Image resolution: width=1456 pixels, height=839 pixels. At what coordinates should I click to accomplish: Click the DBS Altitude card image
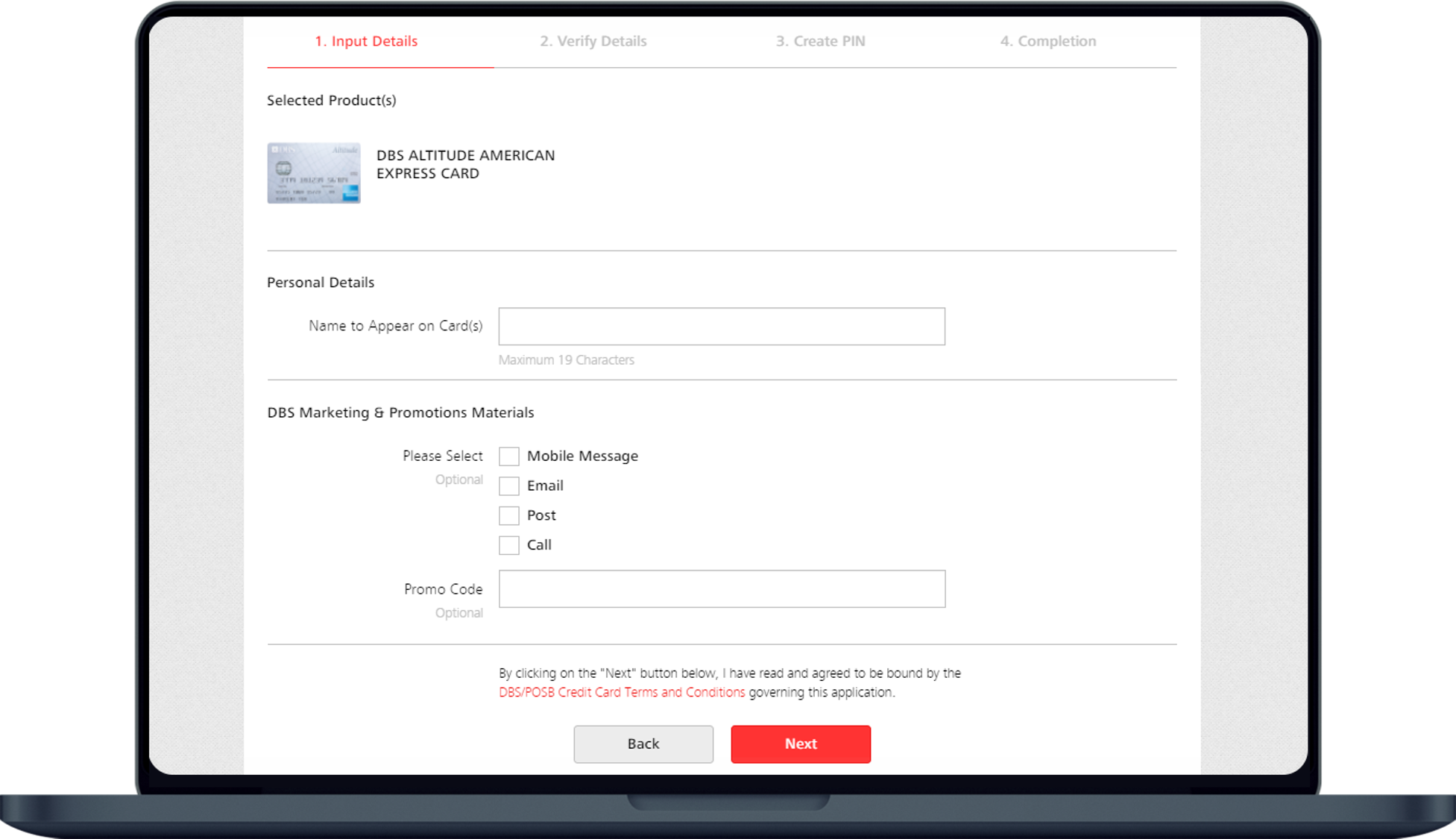(313, 173)
